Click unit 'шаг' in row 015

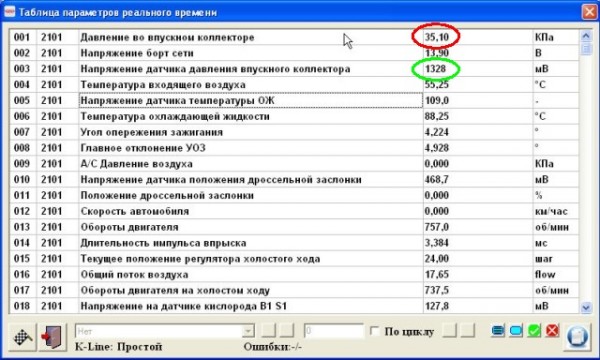543,259
